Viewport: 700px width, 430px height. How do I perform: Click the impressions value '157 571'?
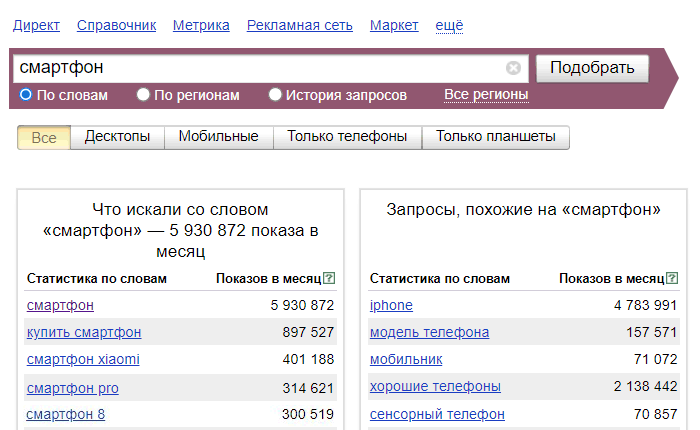coord(652,332)
